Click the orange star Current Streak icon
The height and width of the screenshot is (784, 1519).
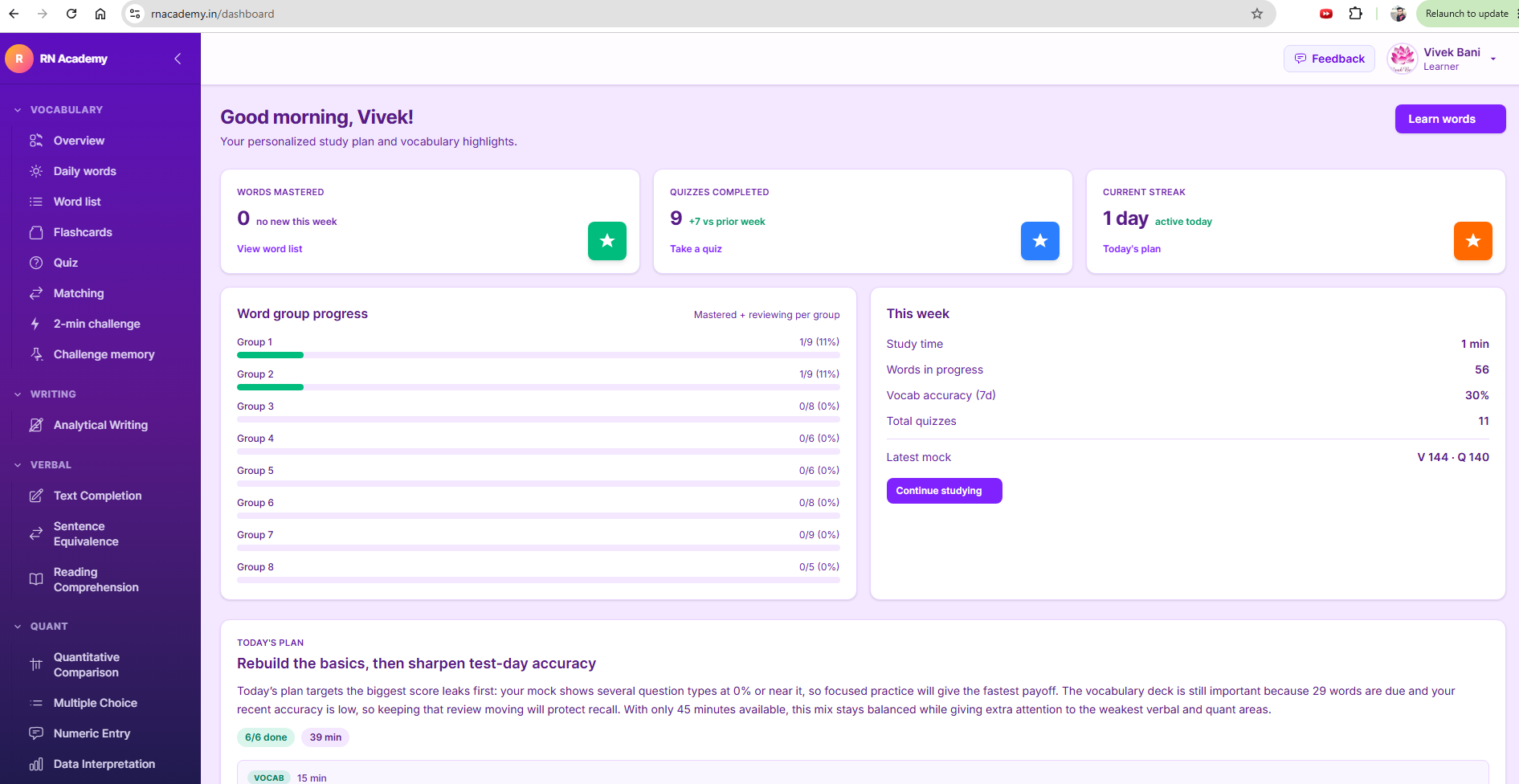click(1473, 241)
